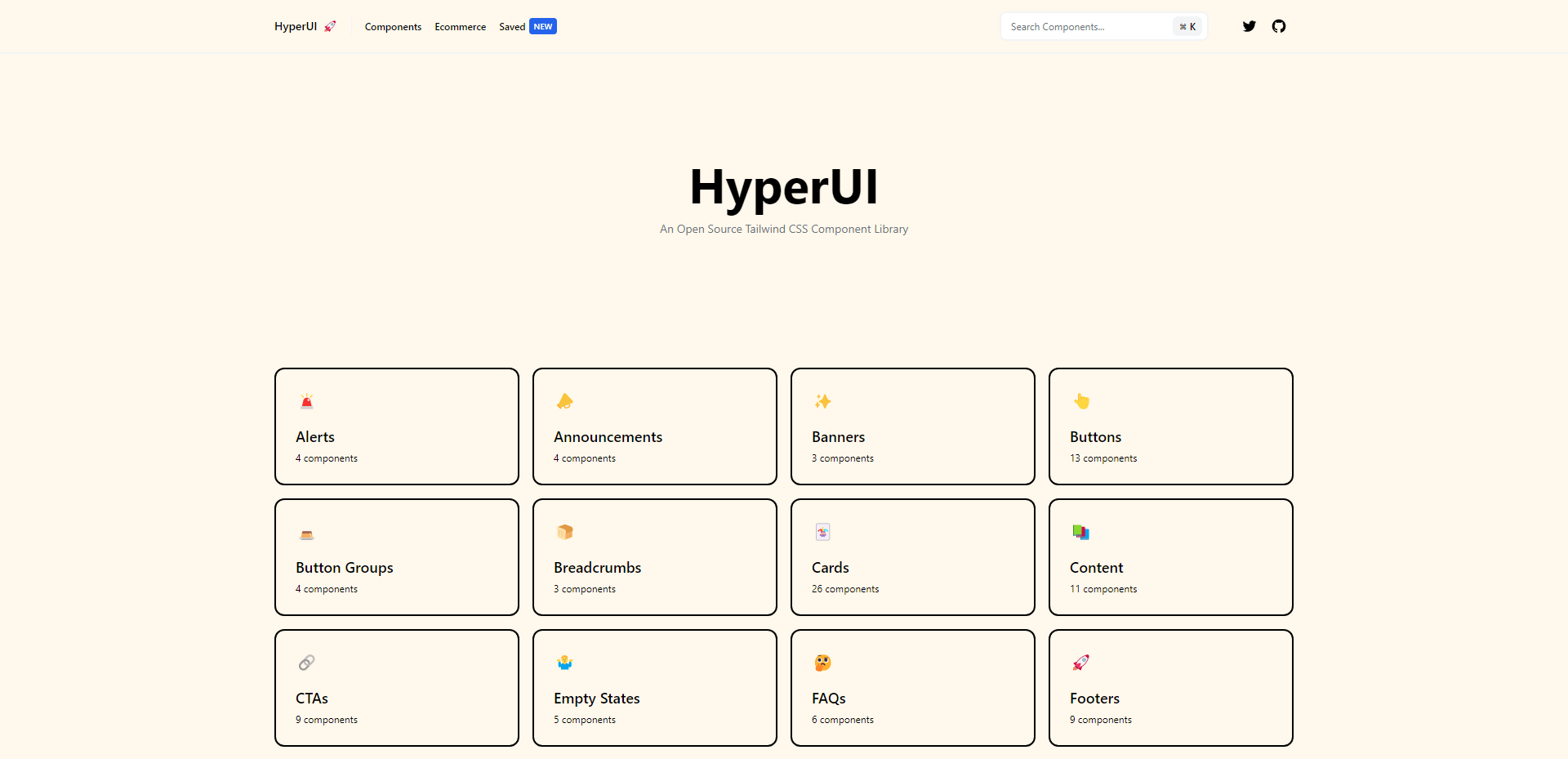
Task: Open the Empty States category title
Action: (x=596, y=699)
